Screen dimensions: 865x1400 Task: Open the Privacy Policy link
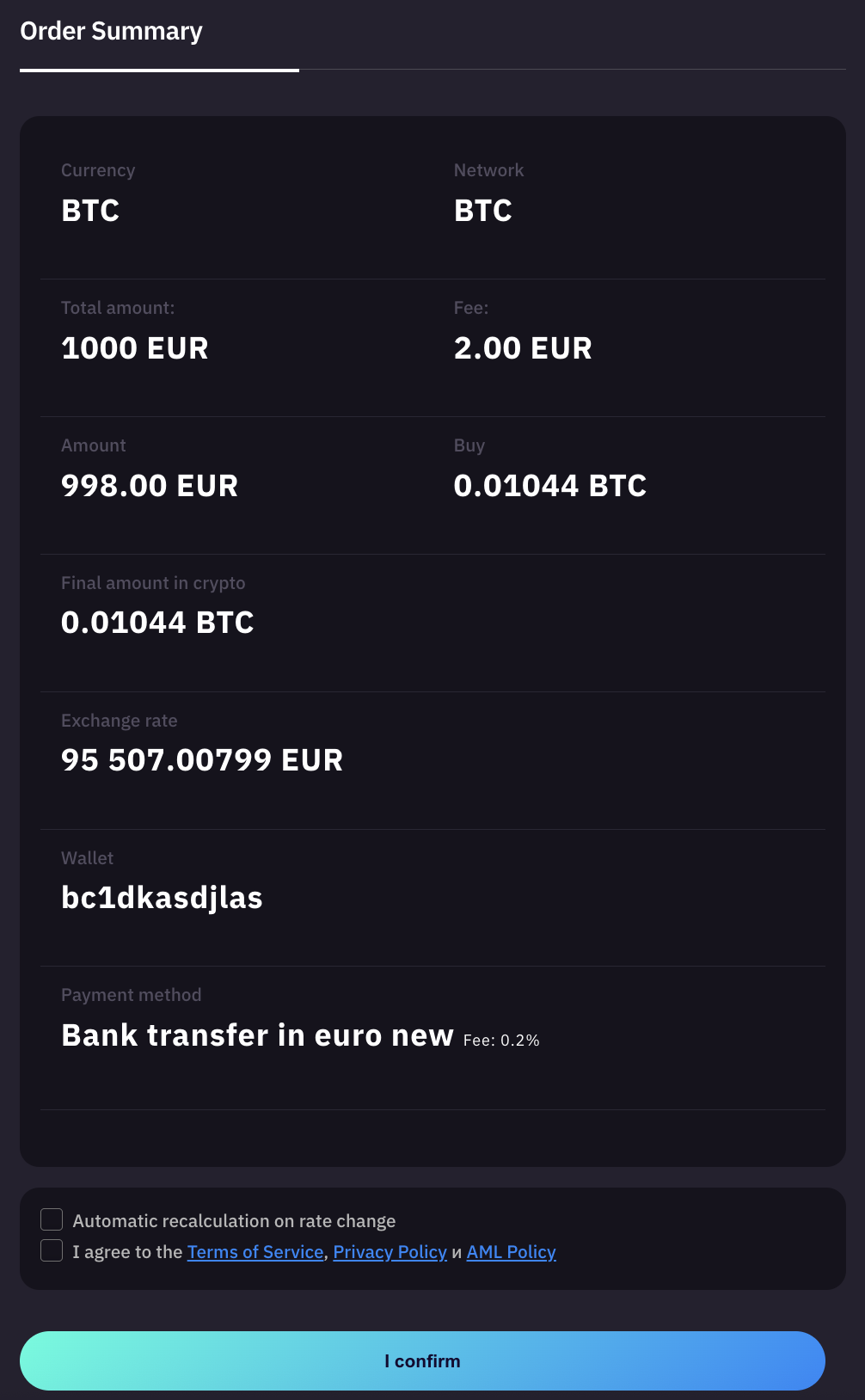[390, 1252]
